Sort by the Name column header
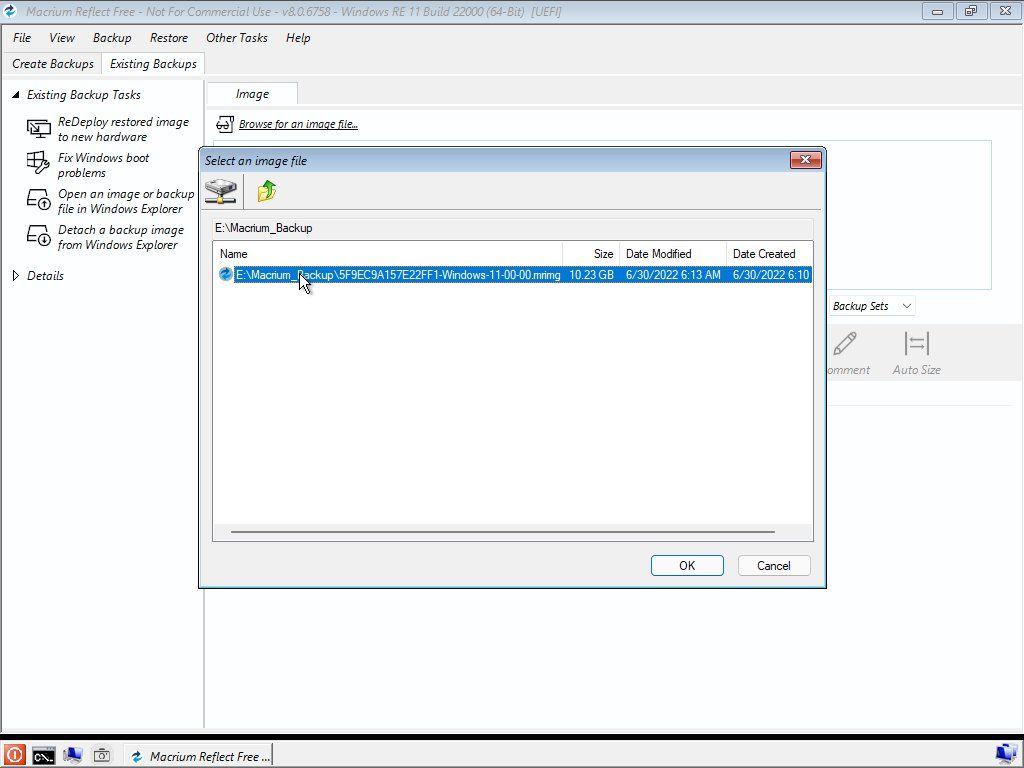 coord(388,254)
